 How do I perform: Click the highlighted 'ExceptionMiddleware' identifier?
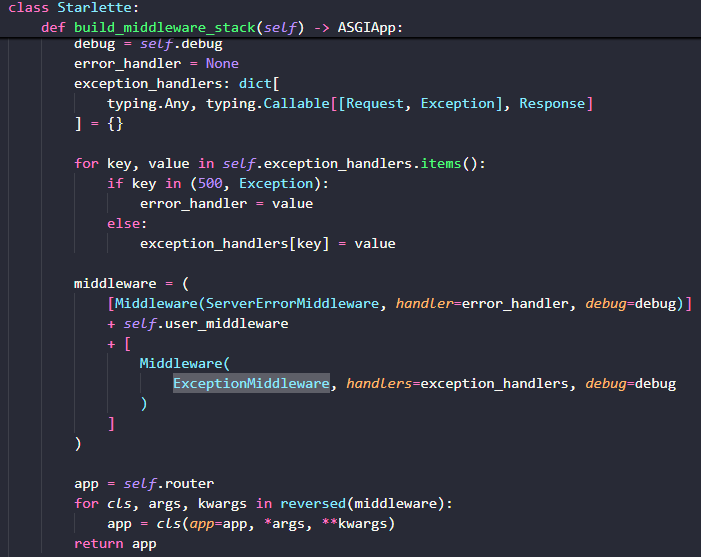[251, 384]
